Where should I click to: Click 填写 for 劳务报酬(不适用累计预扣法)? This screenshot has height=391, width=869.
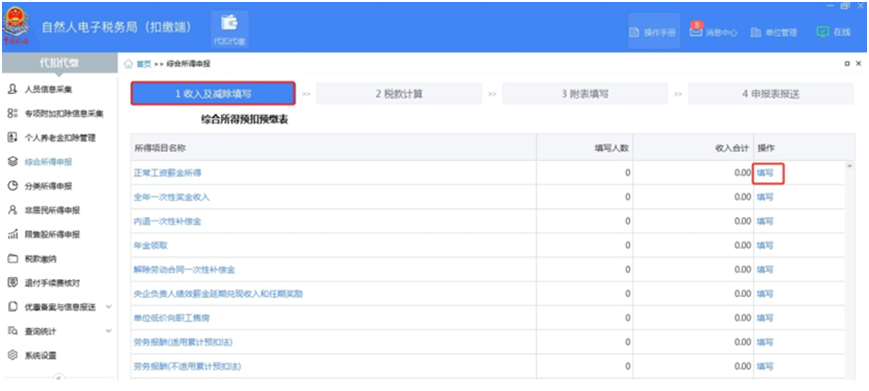pyautogui.click(x=765, y=366)
